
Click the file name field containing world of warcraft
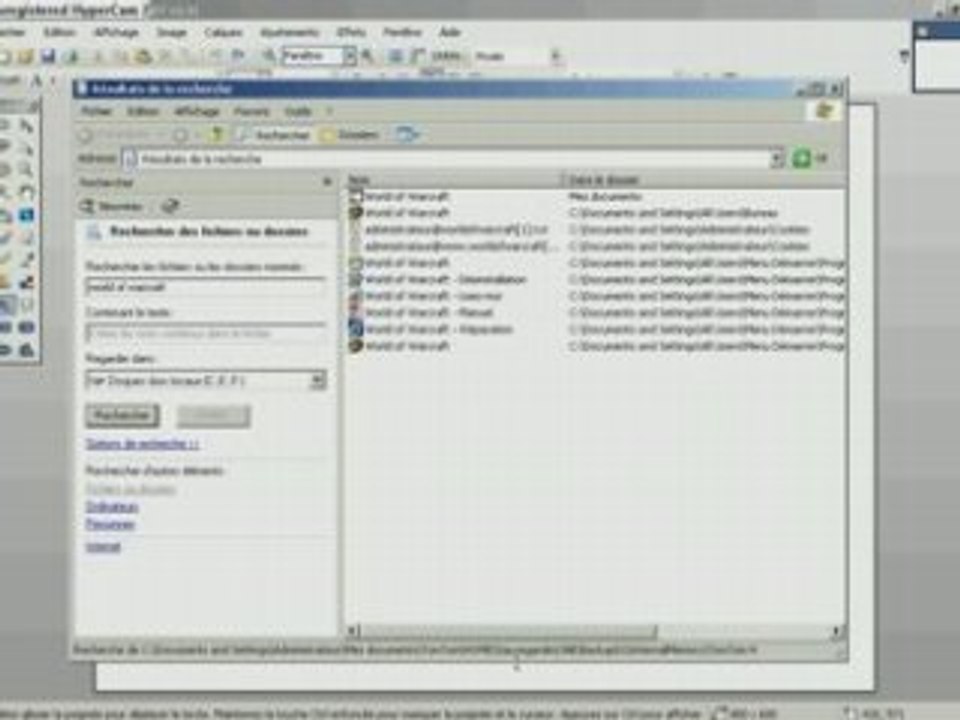(206, 287)
